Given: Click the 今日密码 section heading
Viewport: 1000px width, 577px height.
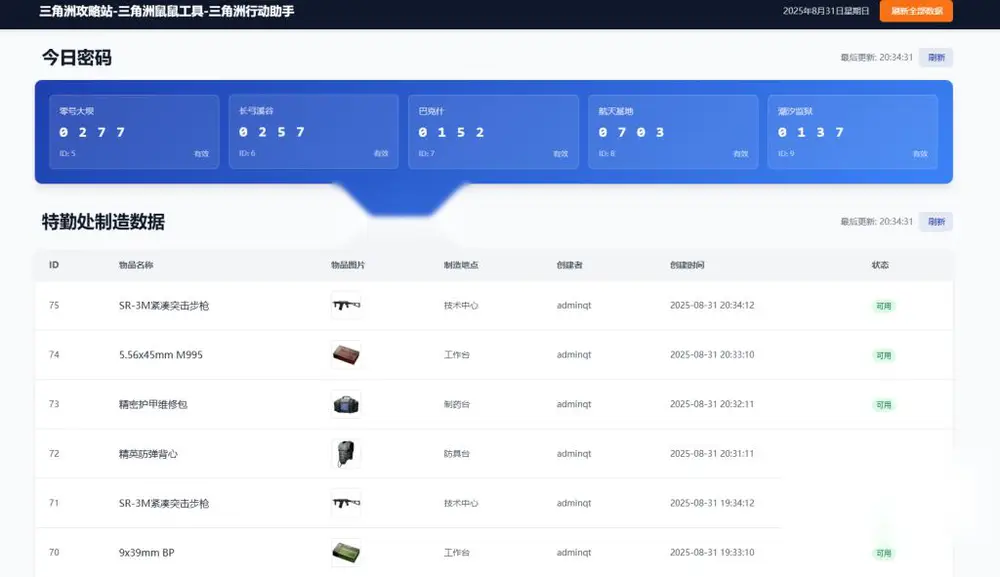Looking at the screenshot, I should pyautogui.click(x=77, y=57).
